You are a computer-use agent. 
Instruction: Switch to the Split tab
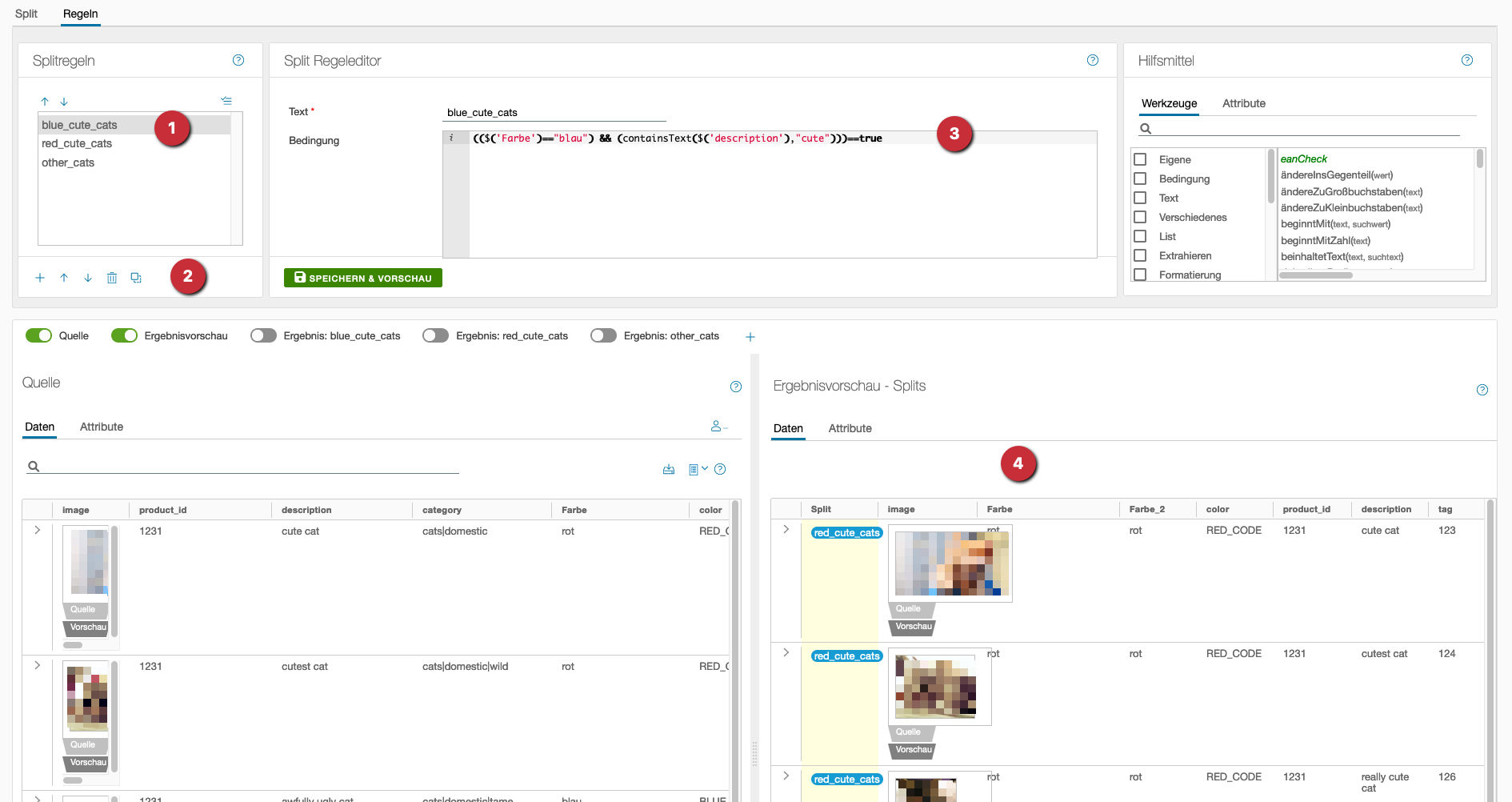point(26,14)
